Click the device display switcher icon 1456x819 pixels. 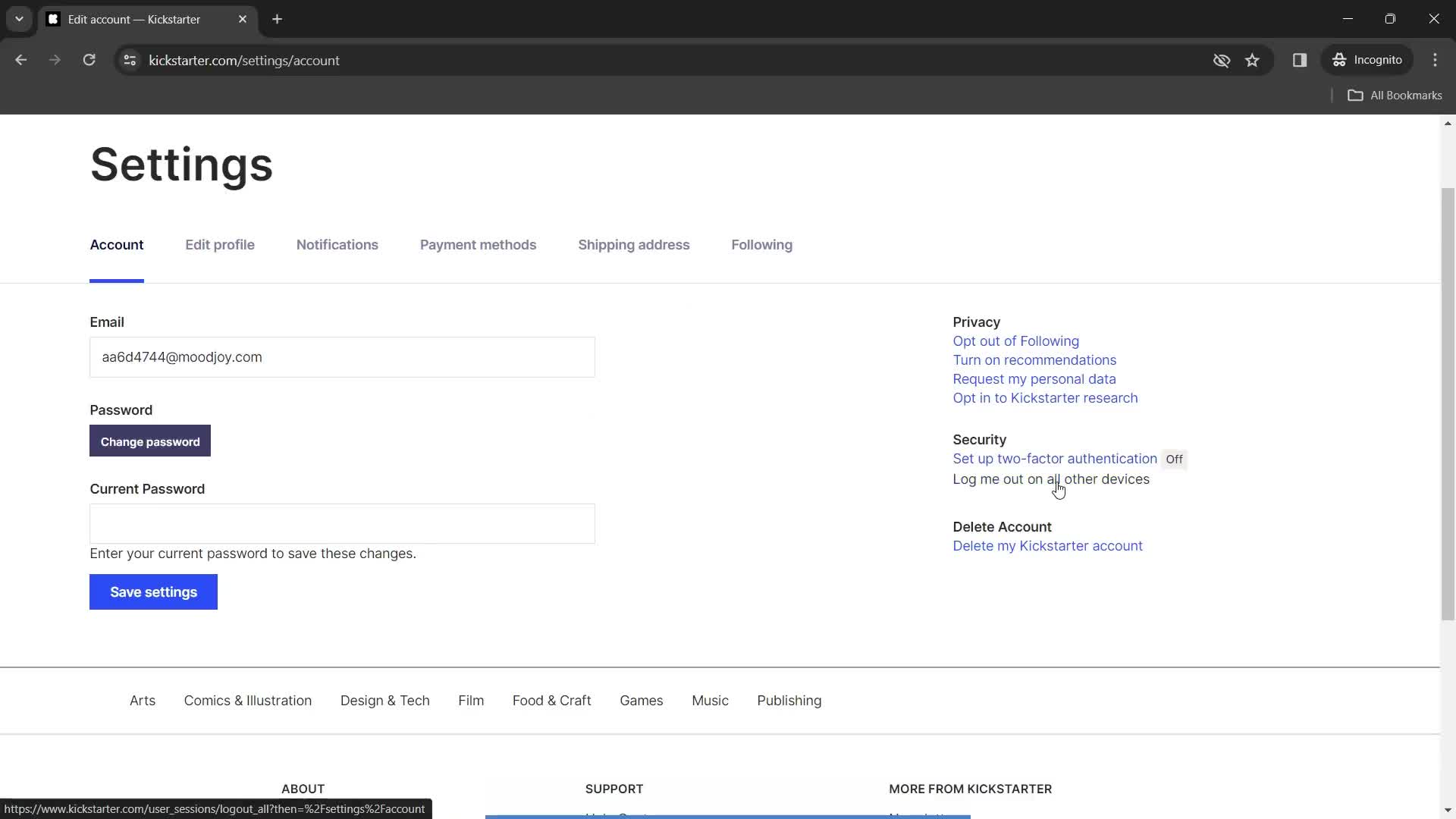[x=1300, y=60]
